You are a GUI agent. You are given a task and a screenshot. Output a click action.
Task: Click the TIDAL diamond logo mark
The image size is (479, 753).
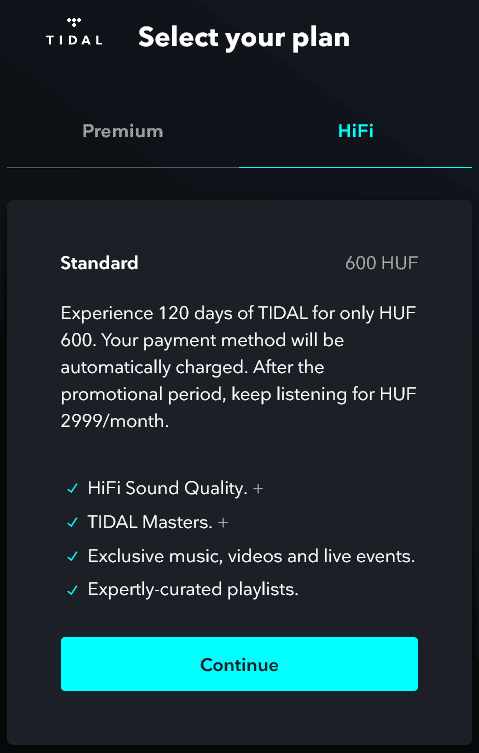tap(74, 23)
